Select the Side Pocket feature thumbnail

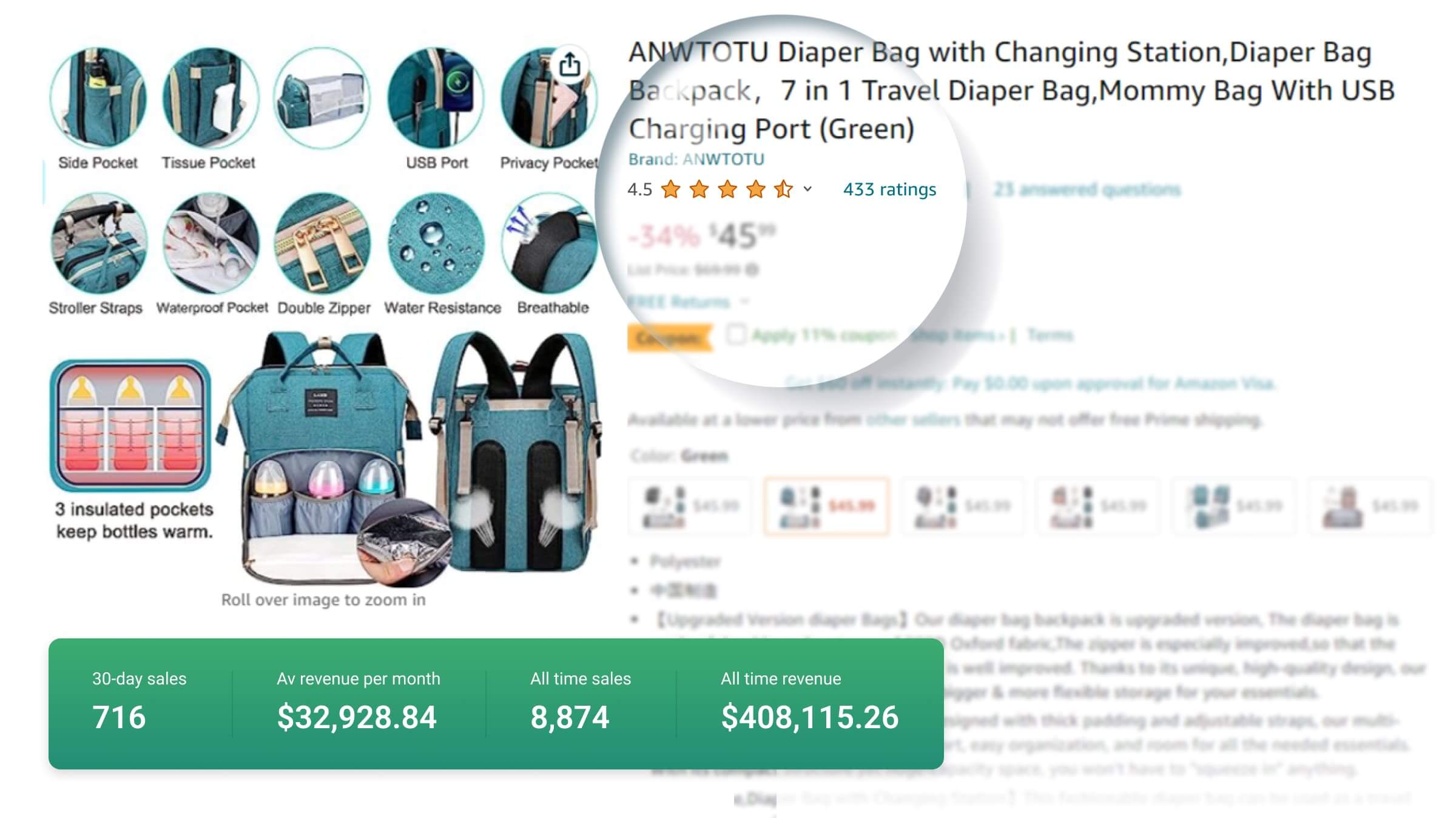point(98,98)
